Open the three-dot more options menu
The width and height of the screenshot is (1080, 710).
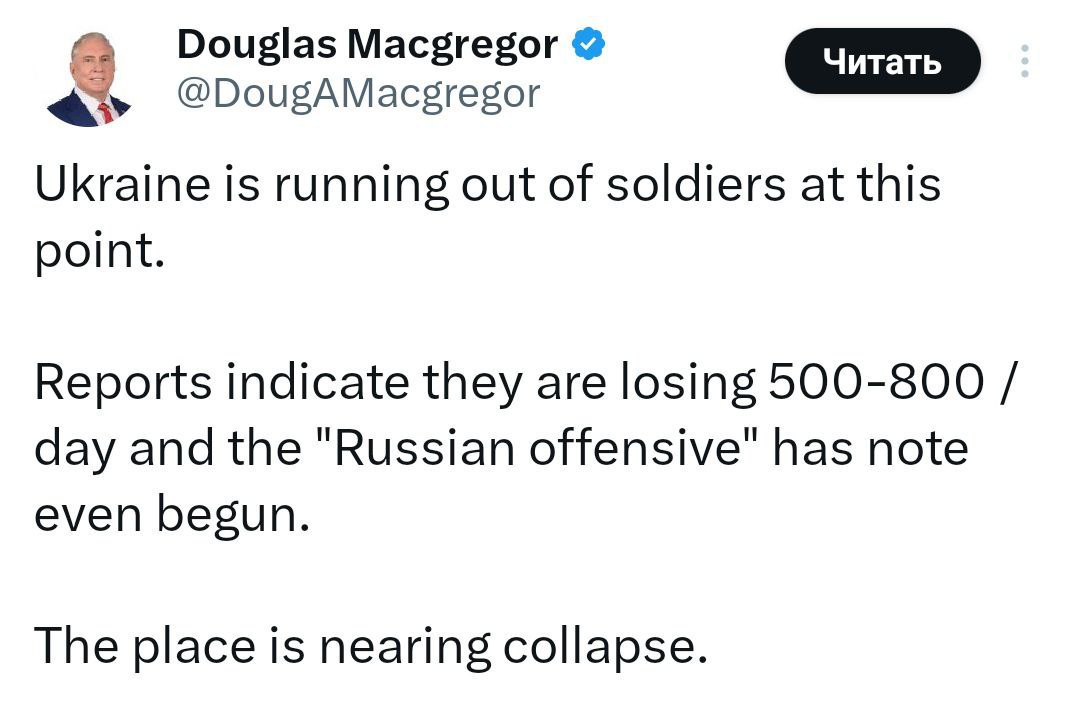(x=1023, y=62)
